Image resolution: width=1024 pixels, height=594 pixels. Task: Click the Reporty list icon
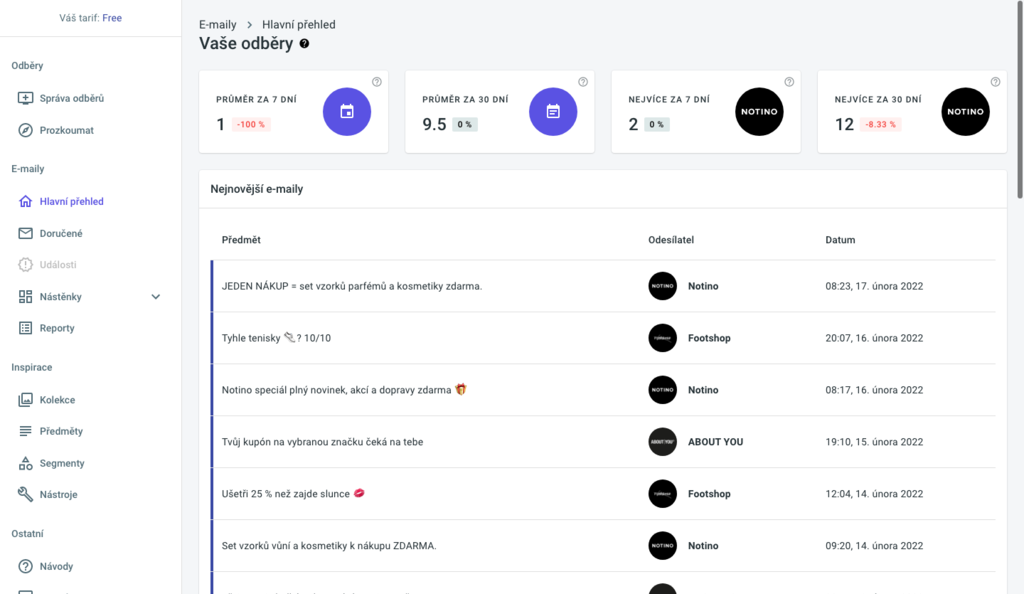[x=25, y=328]
